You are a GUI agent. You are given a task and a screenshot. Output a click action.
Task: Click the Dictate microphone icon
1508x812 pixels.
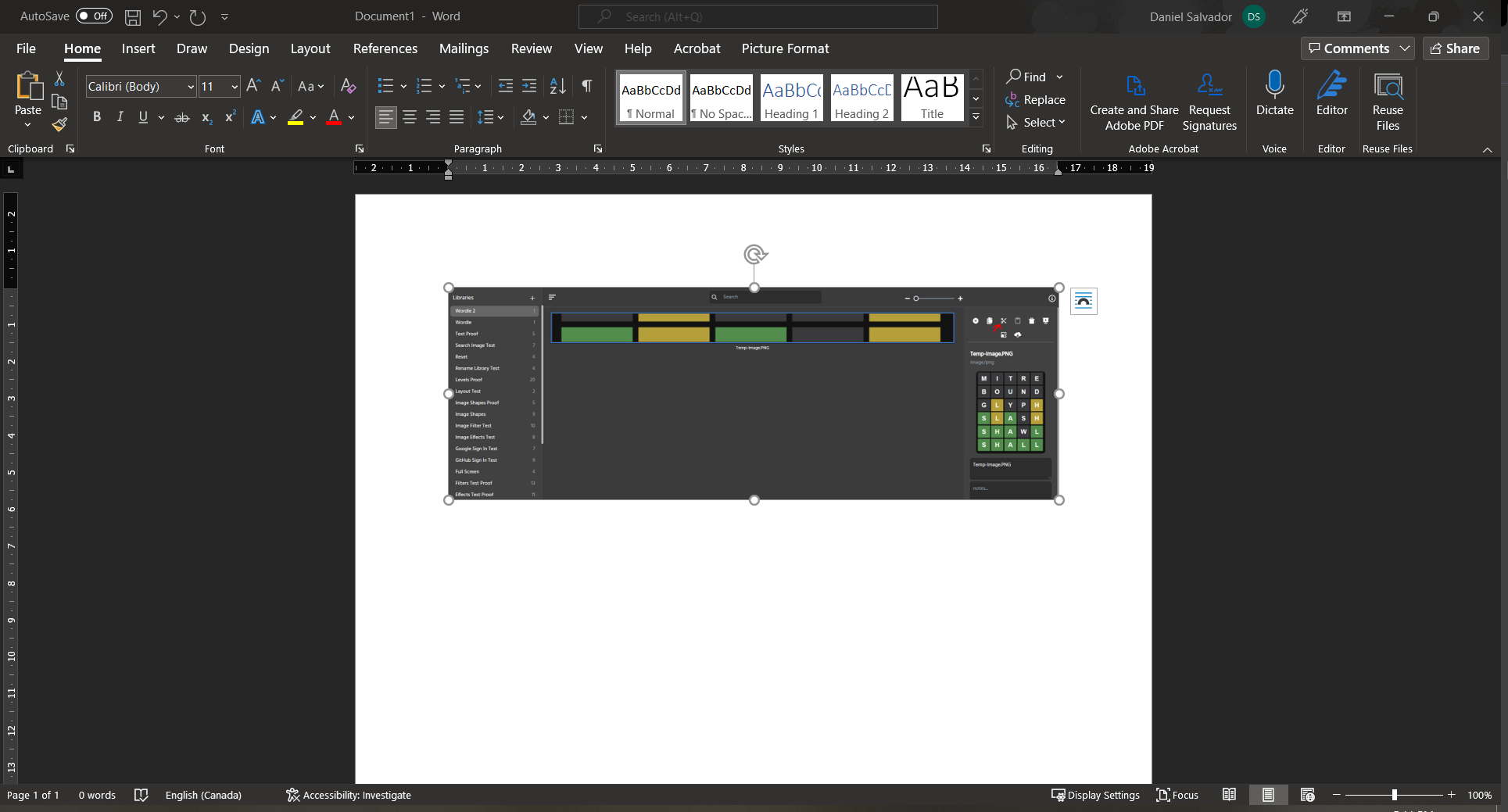1274,84
